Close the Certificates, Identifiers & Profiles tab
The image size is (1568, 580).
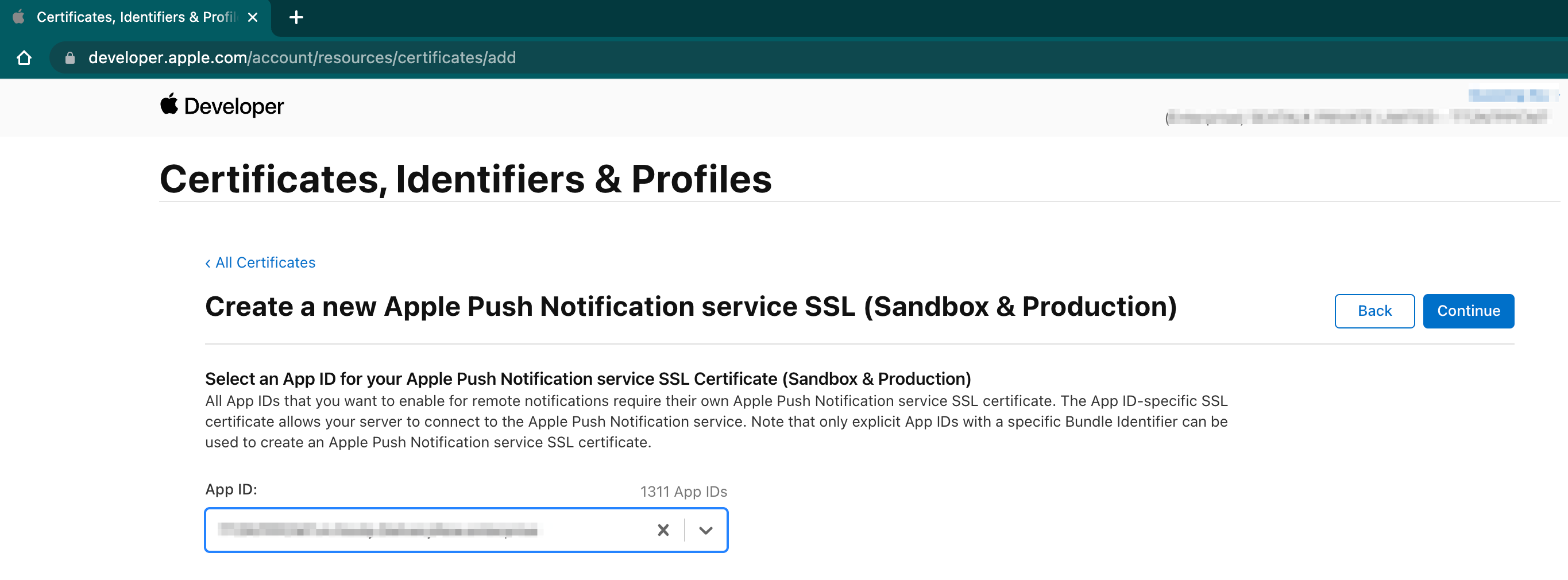pyautogui.click(x=253, y=17)
